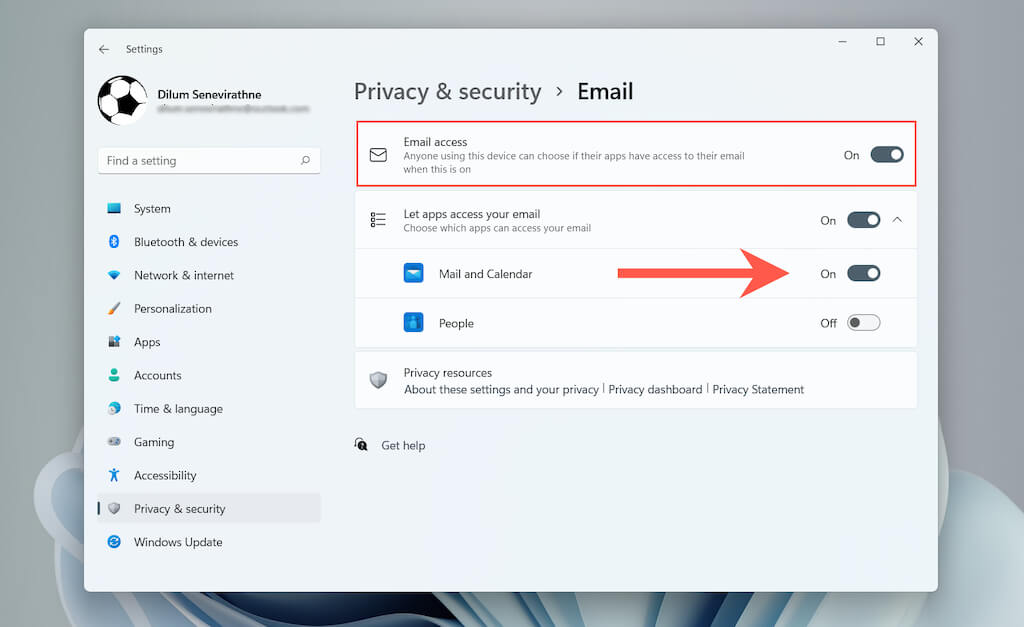The width and height of the screenshot is (1024, 627).
Task: Click the Mail and Calendar row label
Action: click(x=485, y=274)
